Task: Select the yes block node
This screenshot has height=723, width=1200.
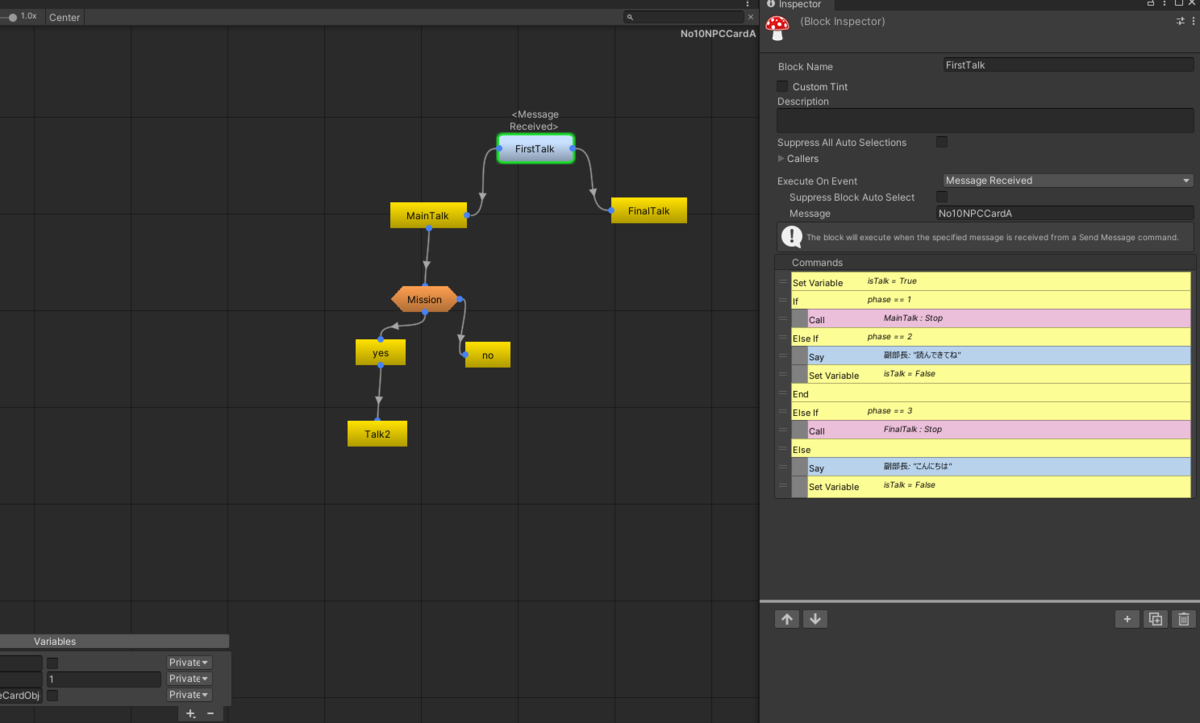Action: pyautogui.click(x=380, y=352)
